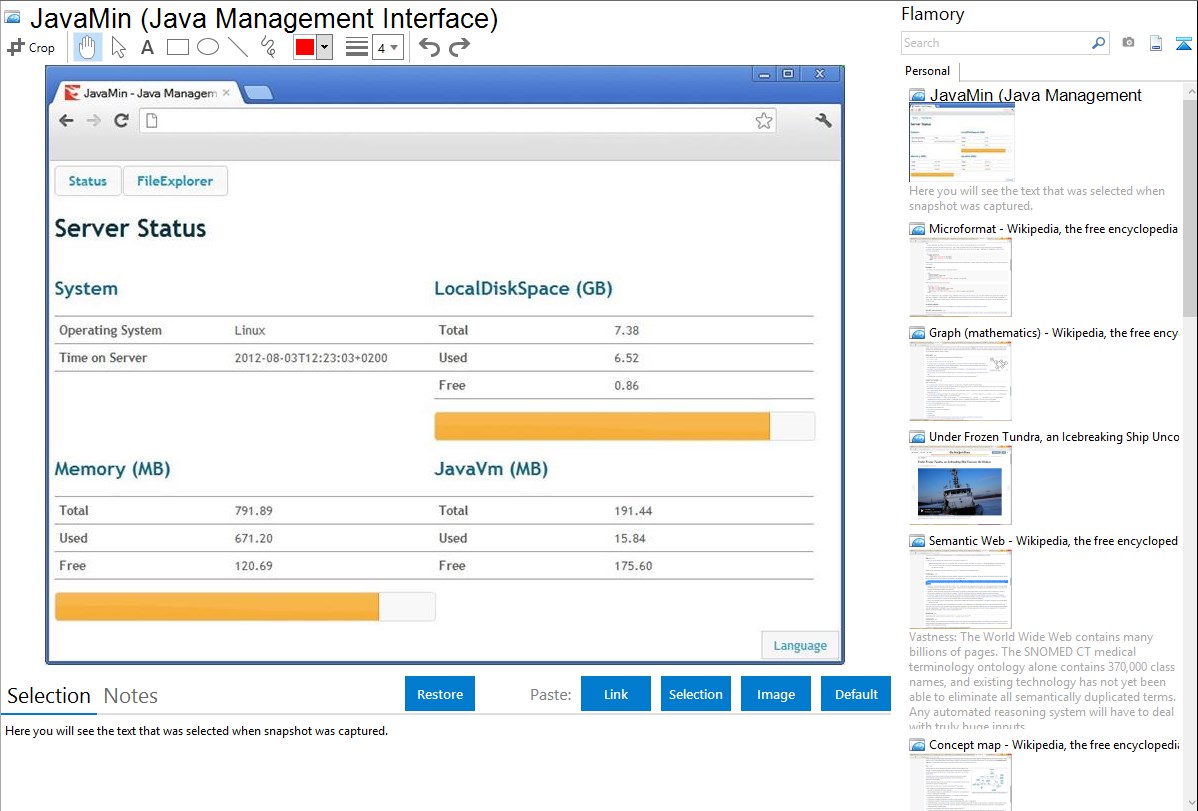The height and width of the screenshot is (811, 1198).
Task: Select the "Semantic Web - Wikipedia" snapshot title
Action: point(1054,540)
